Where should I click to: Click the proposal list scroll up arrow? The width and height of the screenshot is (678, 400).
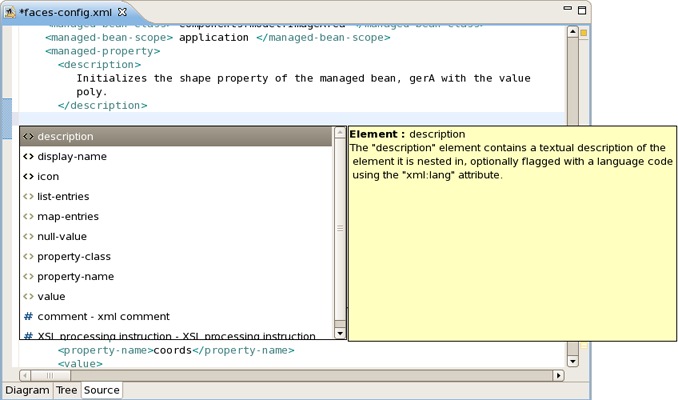(340, 132)
